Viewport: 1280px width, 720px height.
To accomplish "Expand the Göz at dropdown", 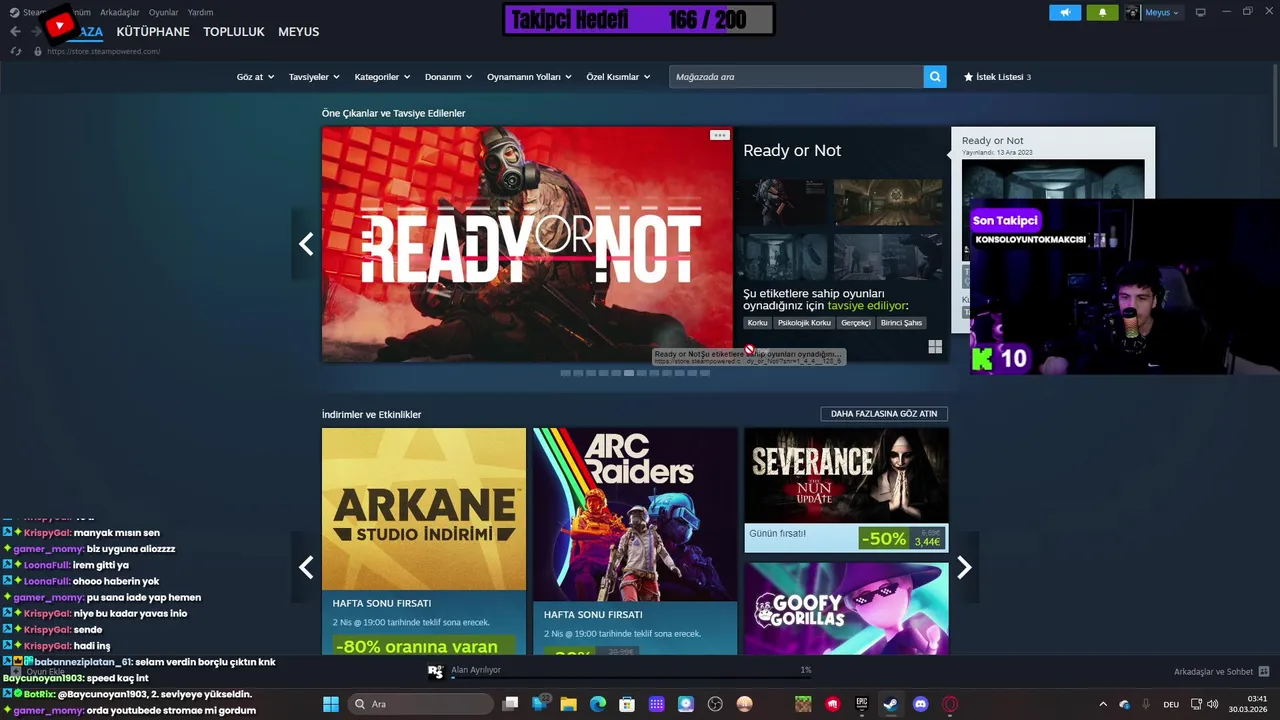I will (x=256, y=77).
